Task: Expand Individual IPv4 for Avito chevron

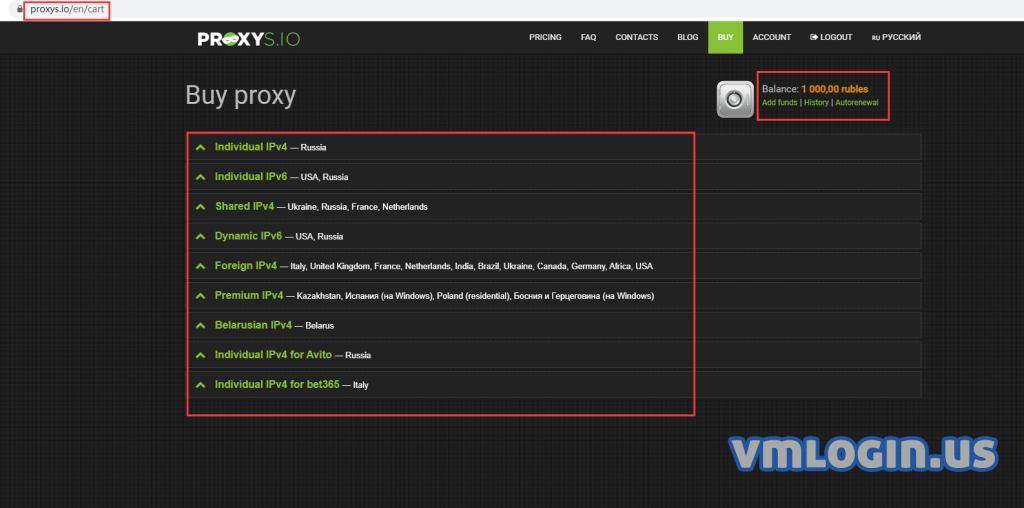Action: click(x=200, y=355)
